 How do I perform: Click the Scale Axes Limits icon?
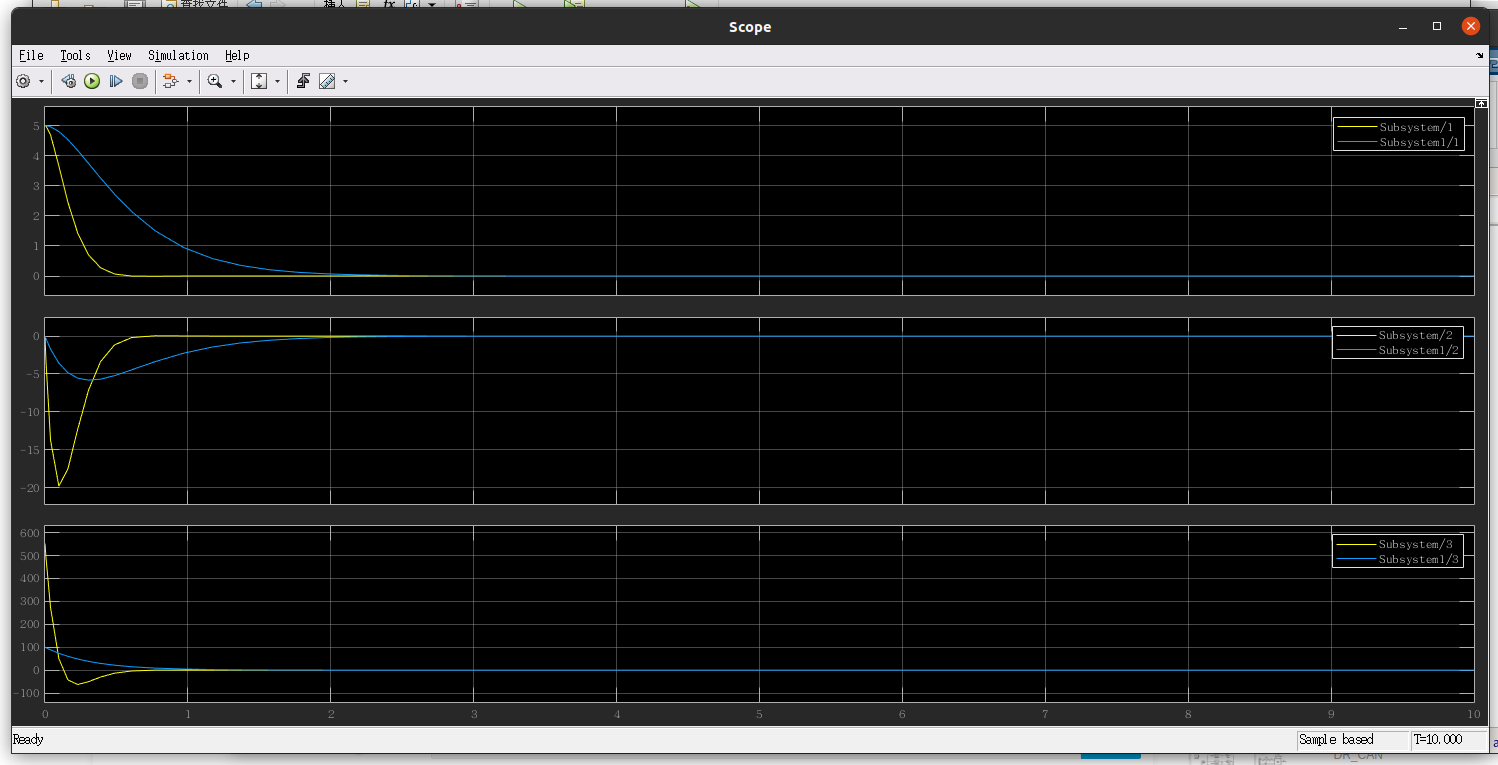259,81
